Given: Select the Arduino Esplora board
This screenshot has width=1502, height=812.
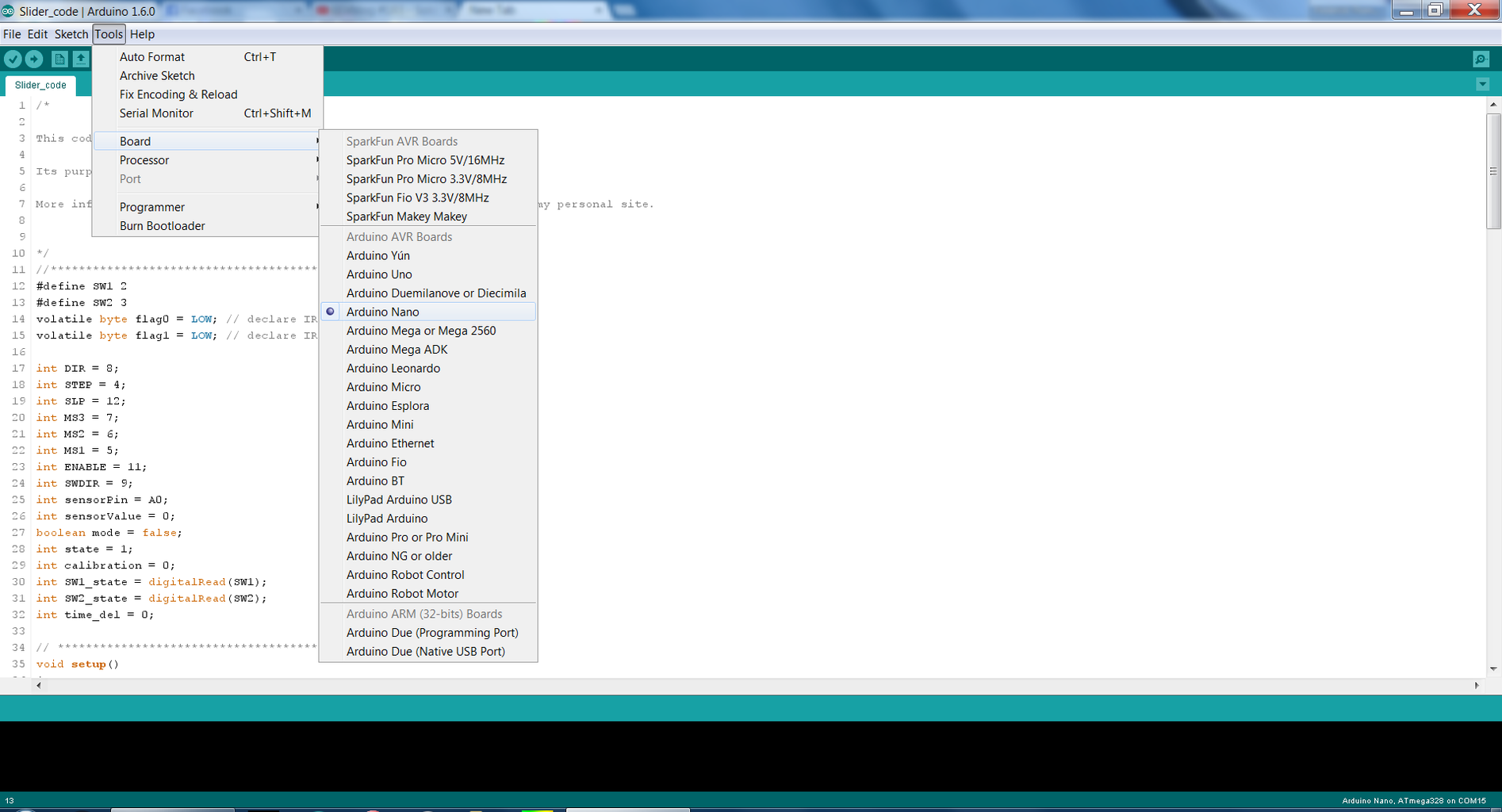Looking at the screenshot, I should coord(428,406).
